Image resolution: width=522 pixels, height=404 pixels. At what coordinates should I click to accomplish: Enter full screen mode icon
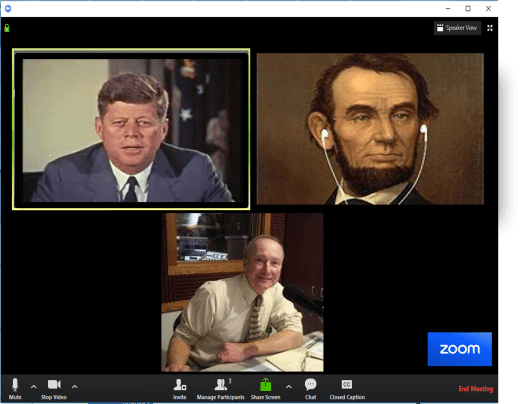click(x=490, y=28)
